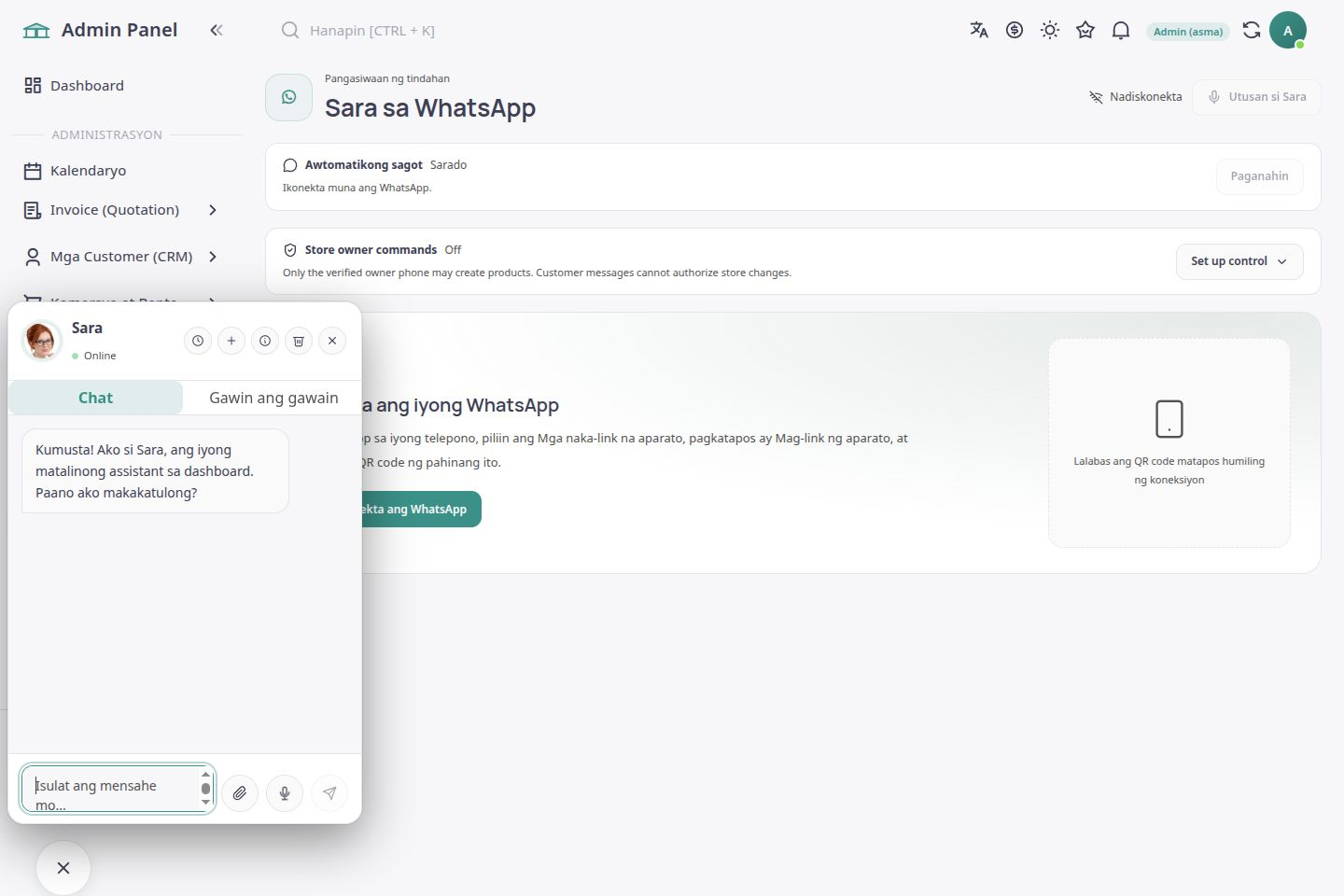The width and height of the screenshot is (1344, 896).
Task: Click the Admin (asma) badge
Action: point(1188,31)
